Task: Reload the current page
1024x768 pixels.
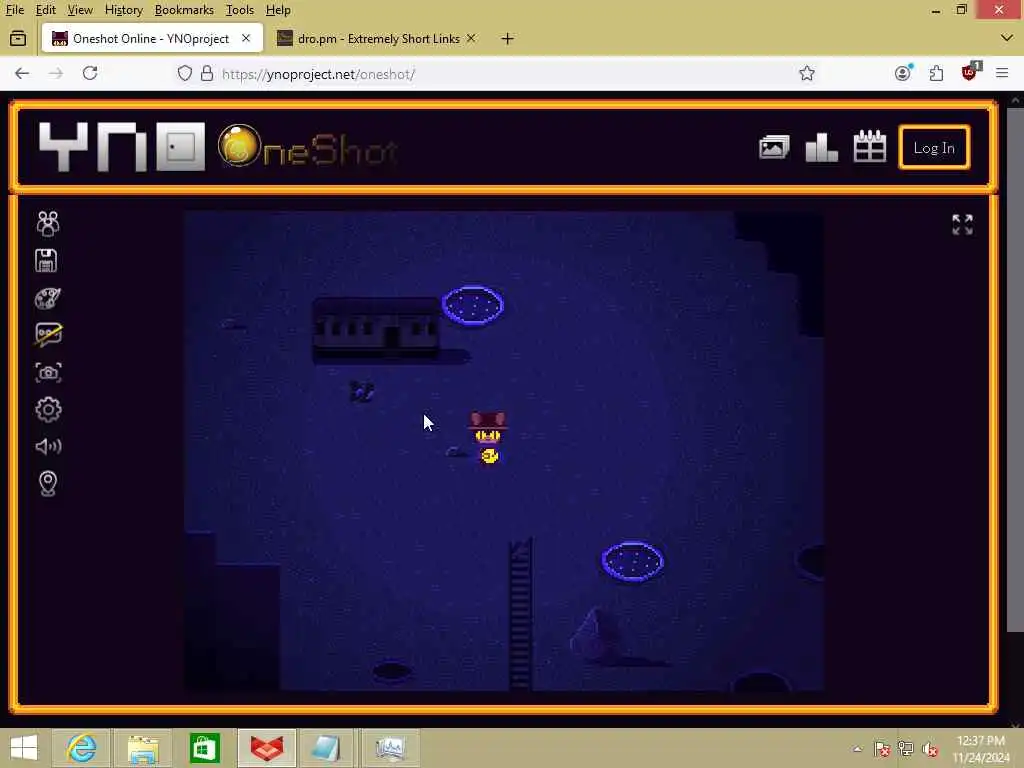Action: [x=90, y=73]
